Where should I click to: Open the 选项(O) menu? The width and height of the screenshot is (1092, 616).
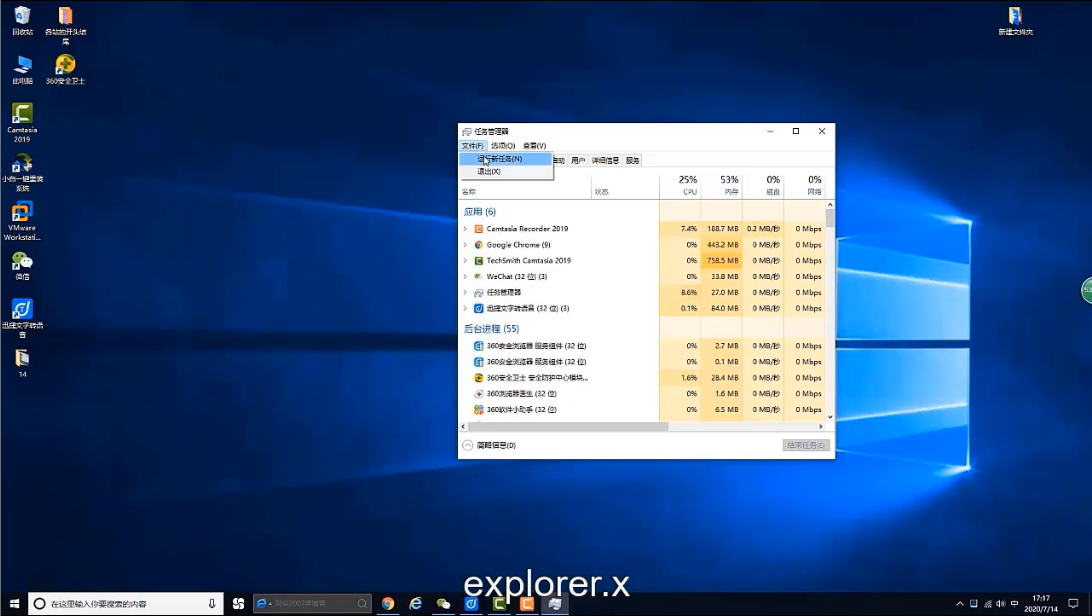click(503, 146)
